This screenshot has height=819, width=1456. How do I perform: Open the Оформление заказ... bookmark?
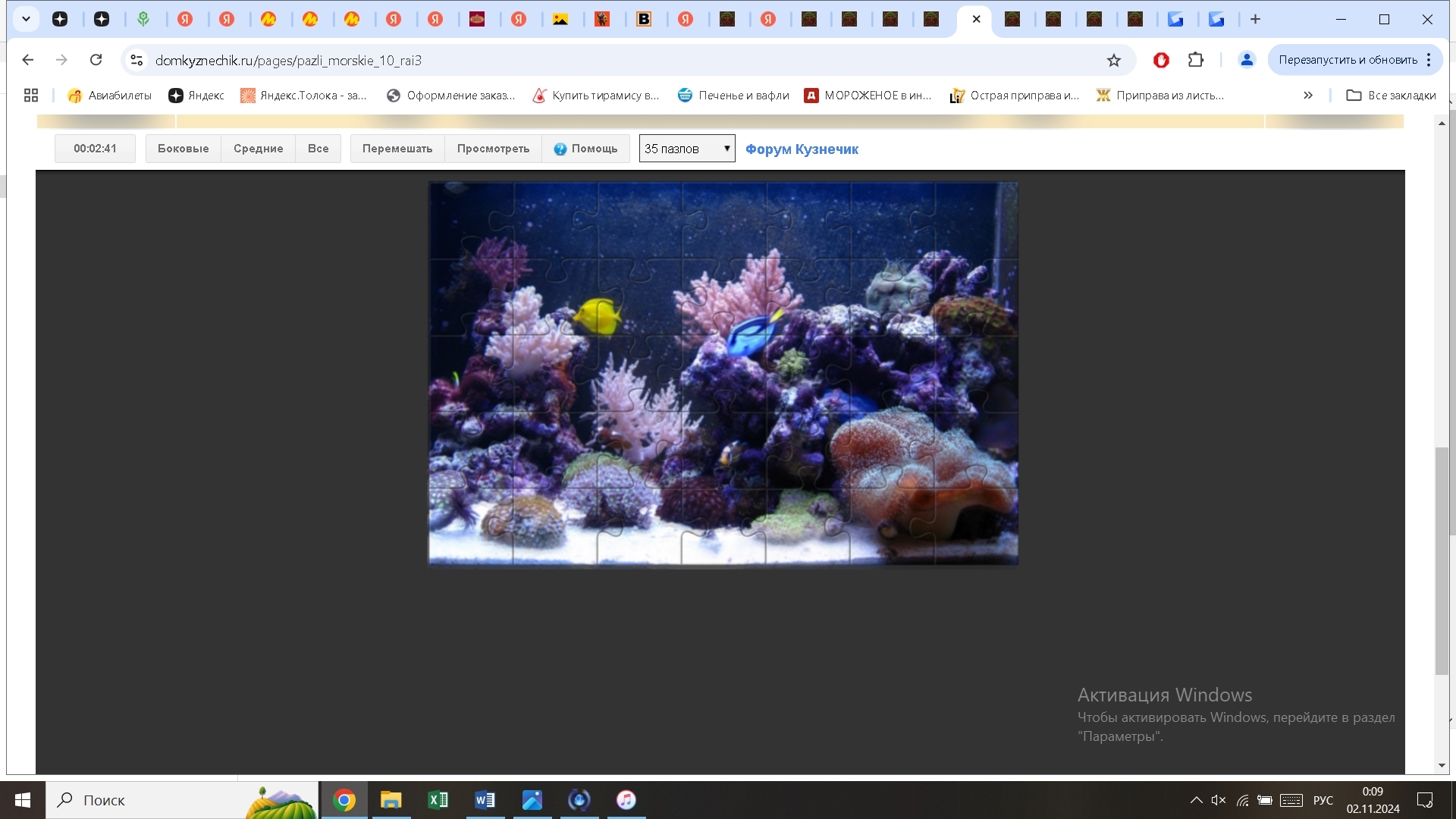pos(450,95)
